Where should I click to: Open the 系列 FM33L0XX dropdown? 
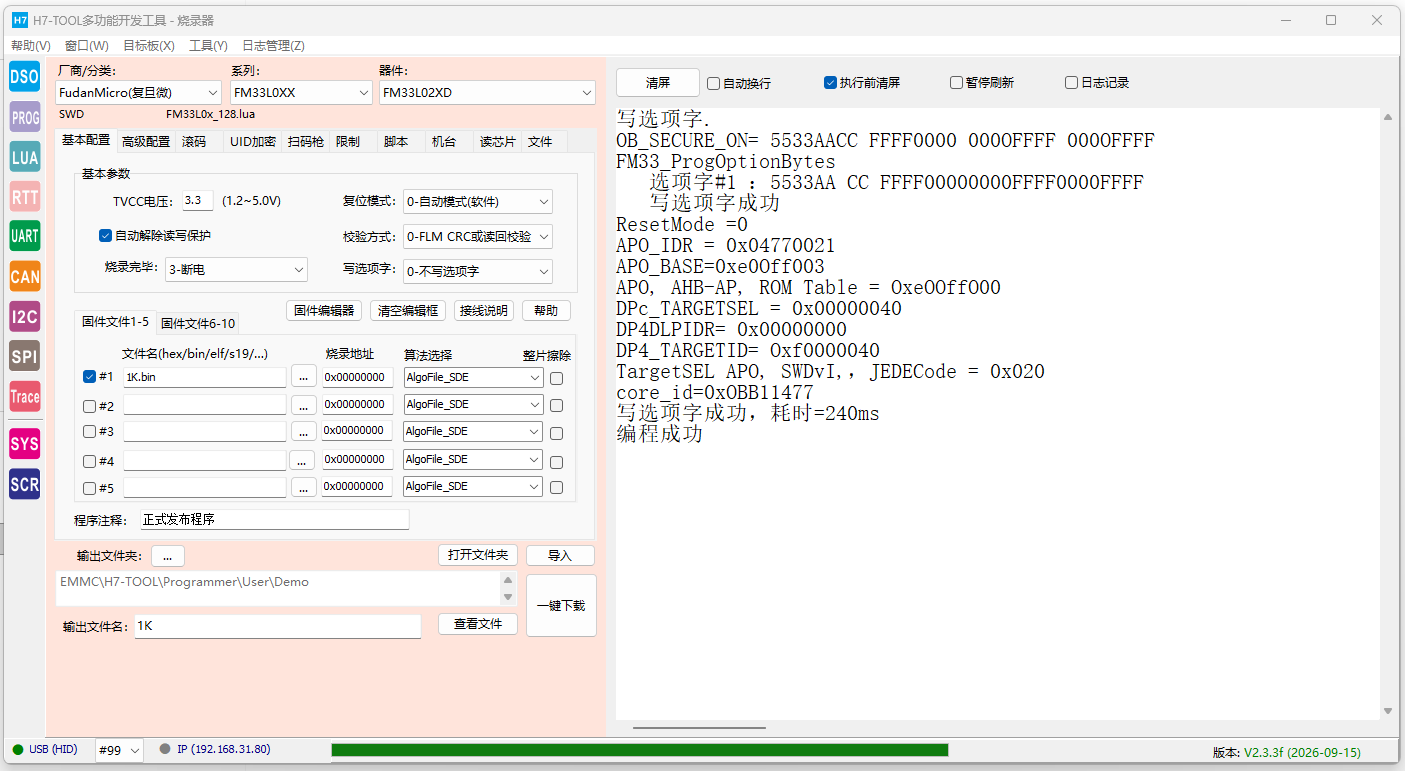coord(301,93)
